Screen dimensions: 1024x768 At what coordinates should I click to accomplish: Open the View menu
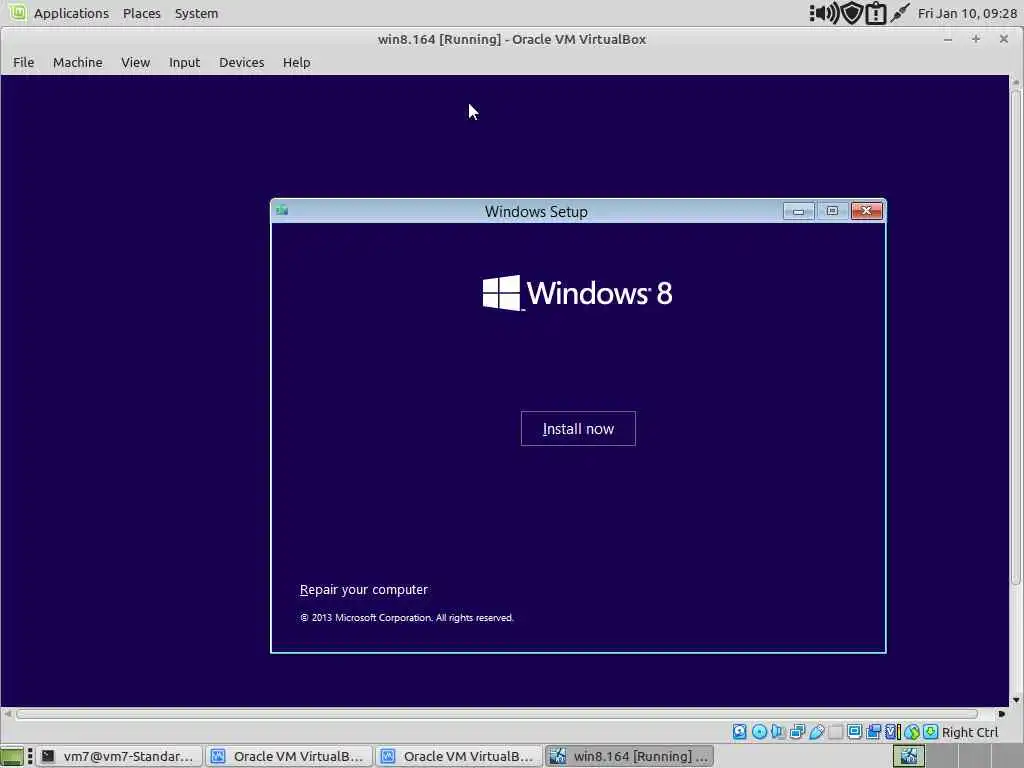click(135, 62)
